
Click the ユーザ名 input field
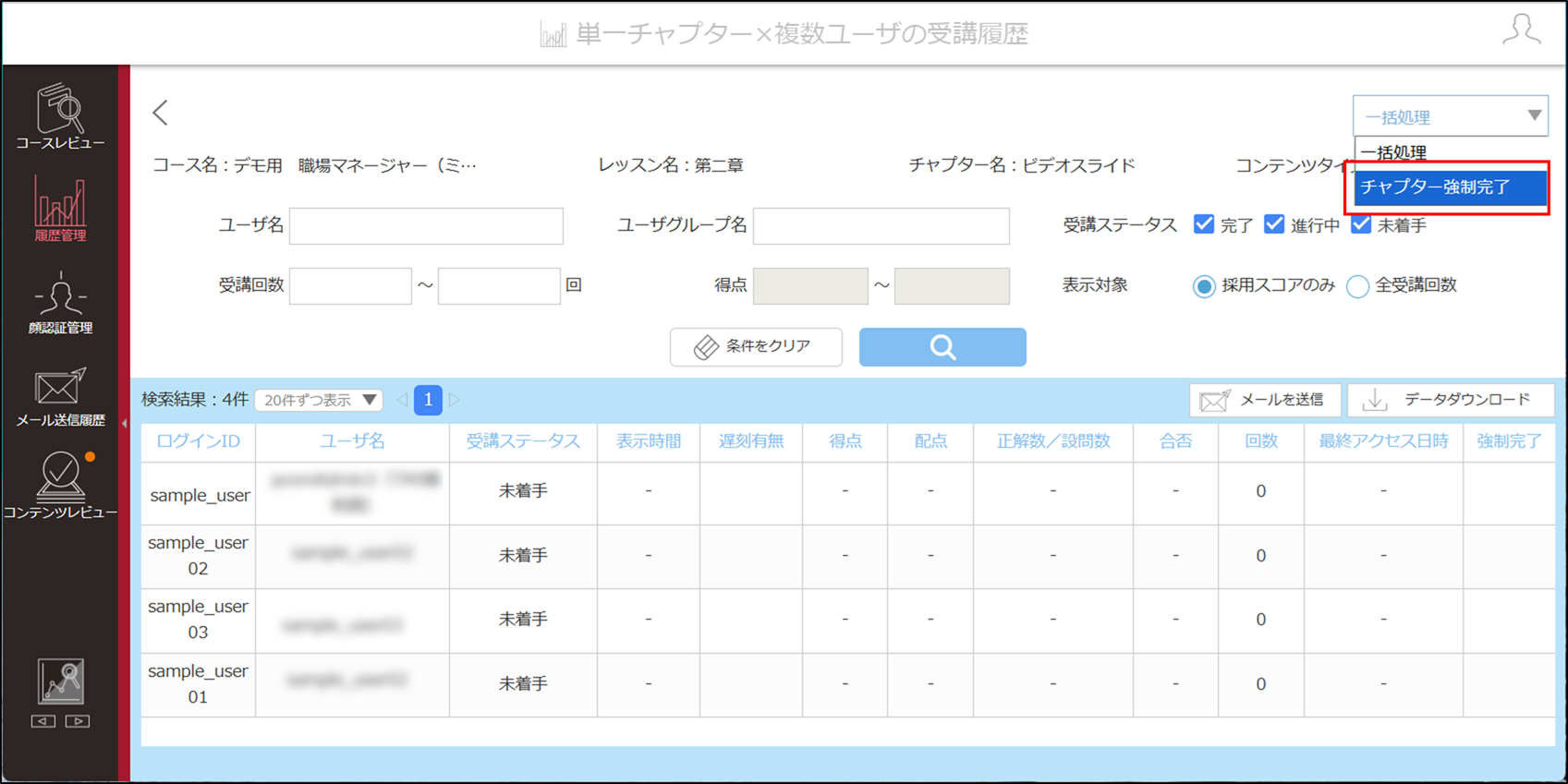tap(426, 226)
